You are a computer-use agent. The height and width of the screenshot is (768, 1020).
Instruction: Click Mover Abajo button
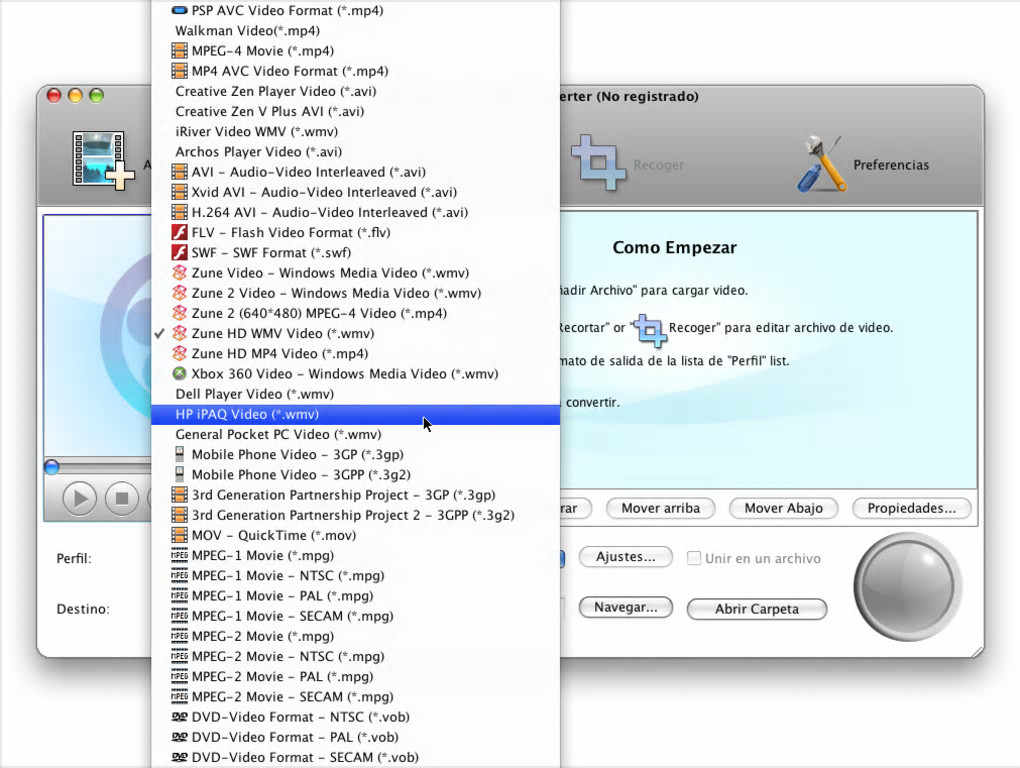click(783, 509)
